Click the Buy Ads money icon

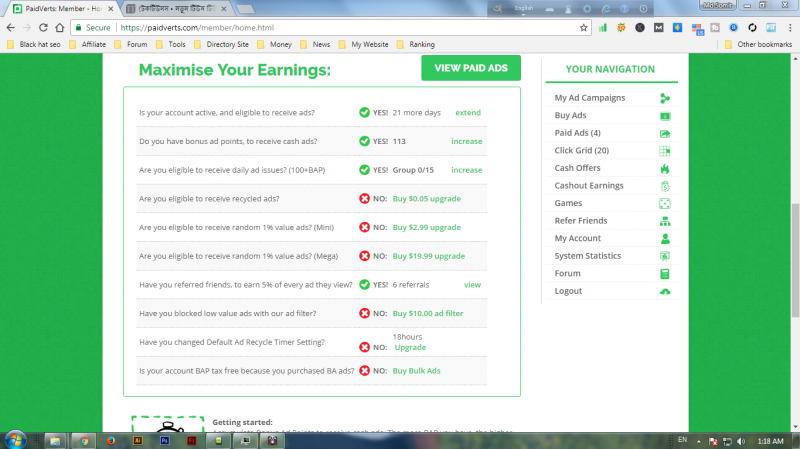[665, 116]
